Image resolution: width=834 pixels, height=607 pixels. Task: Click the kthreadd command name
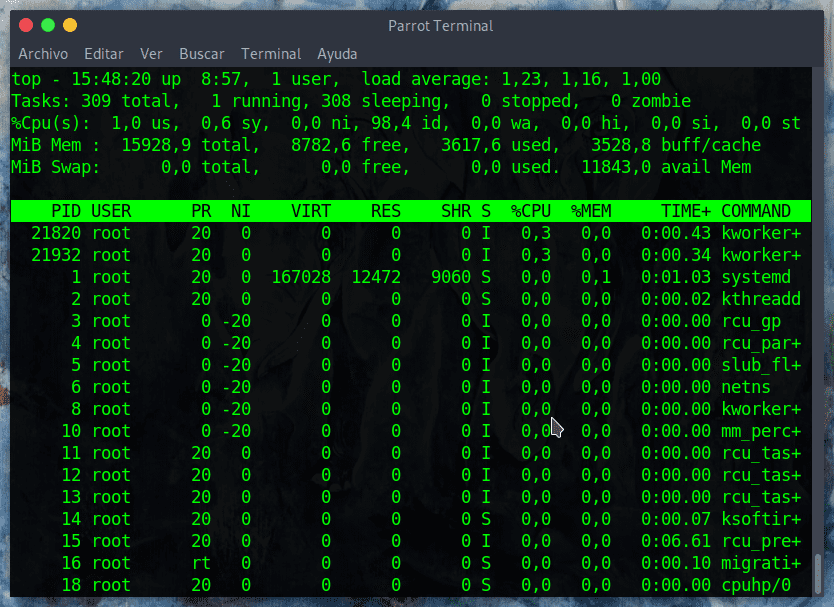coord(761,299)
